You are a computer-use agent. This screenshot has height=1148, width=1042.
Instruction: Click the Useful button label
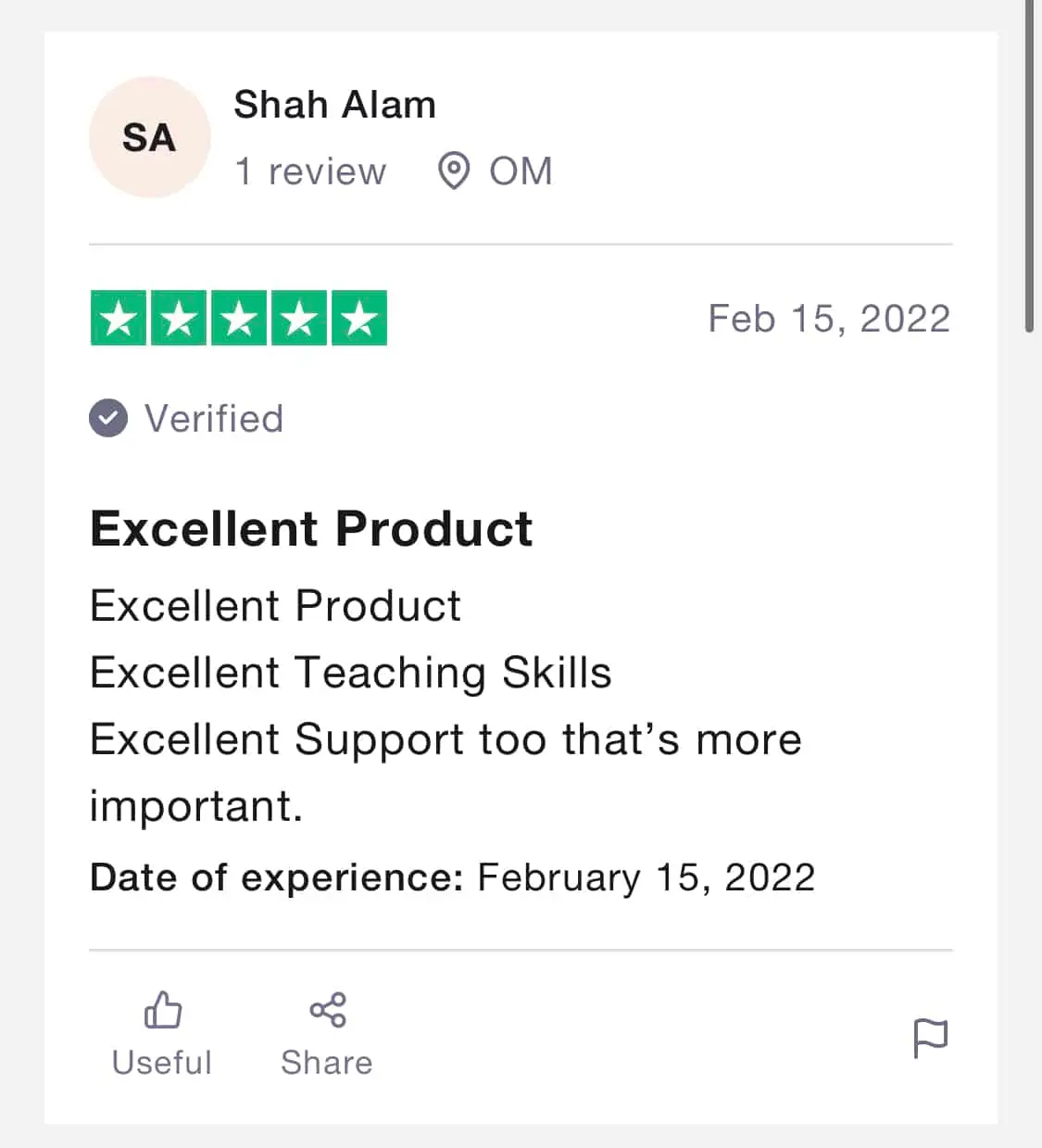click(162, 1063)
